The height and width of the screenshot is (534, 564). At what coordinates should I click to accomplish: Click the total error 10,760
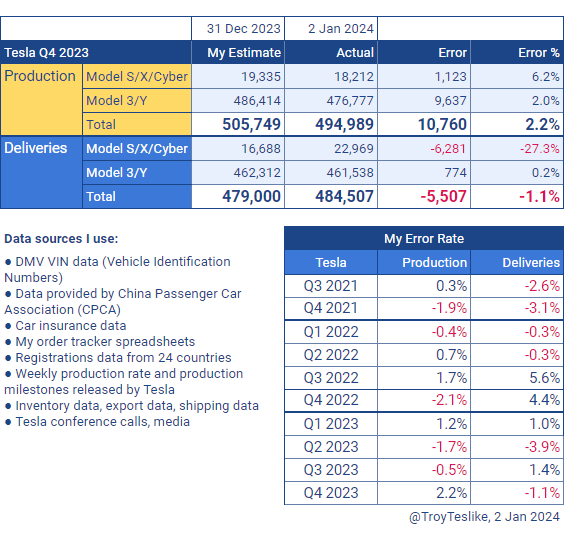[x=424, y=124]
